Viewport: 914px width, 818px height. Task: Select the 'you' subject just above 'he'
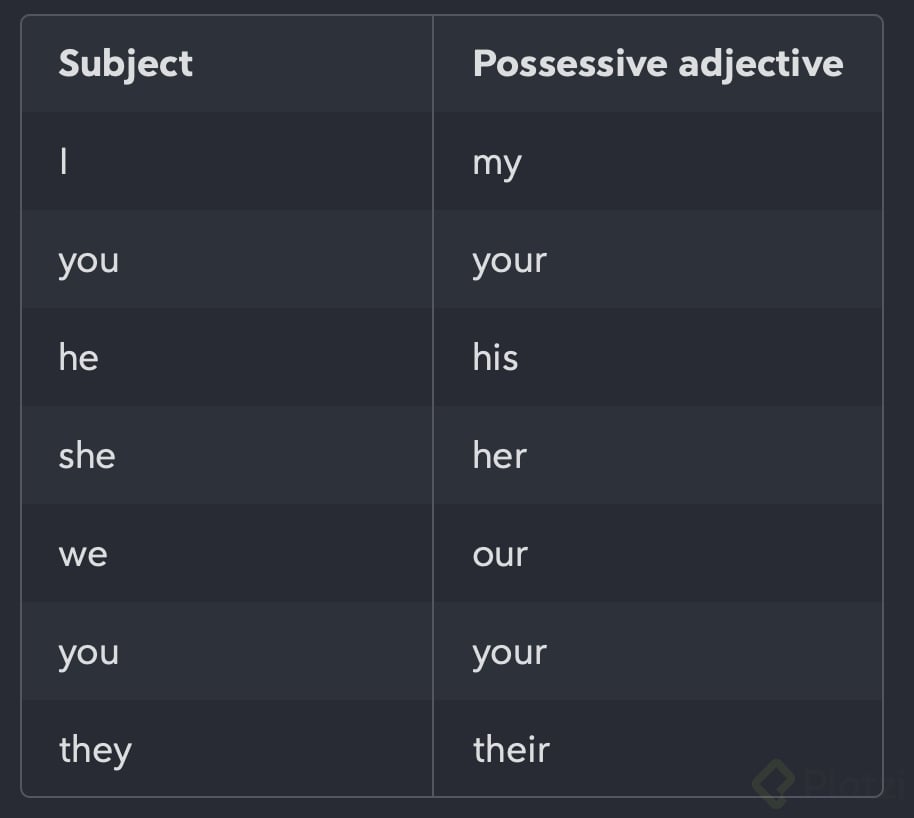(x=89, y=260)
